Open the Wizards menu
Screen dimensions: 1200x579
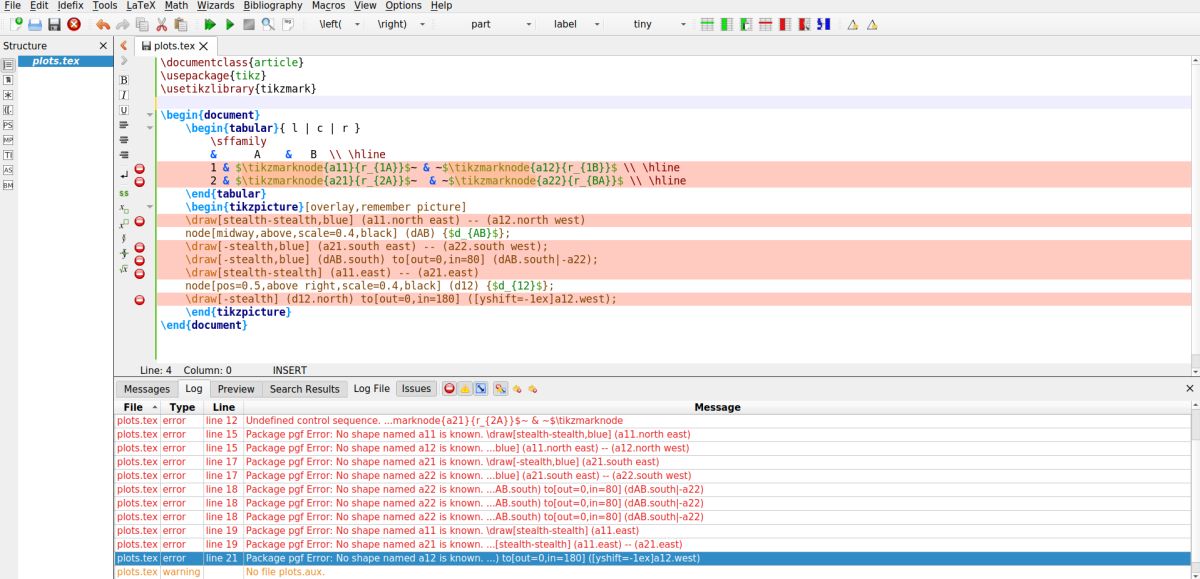215,6
